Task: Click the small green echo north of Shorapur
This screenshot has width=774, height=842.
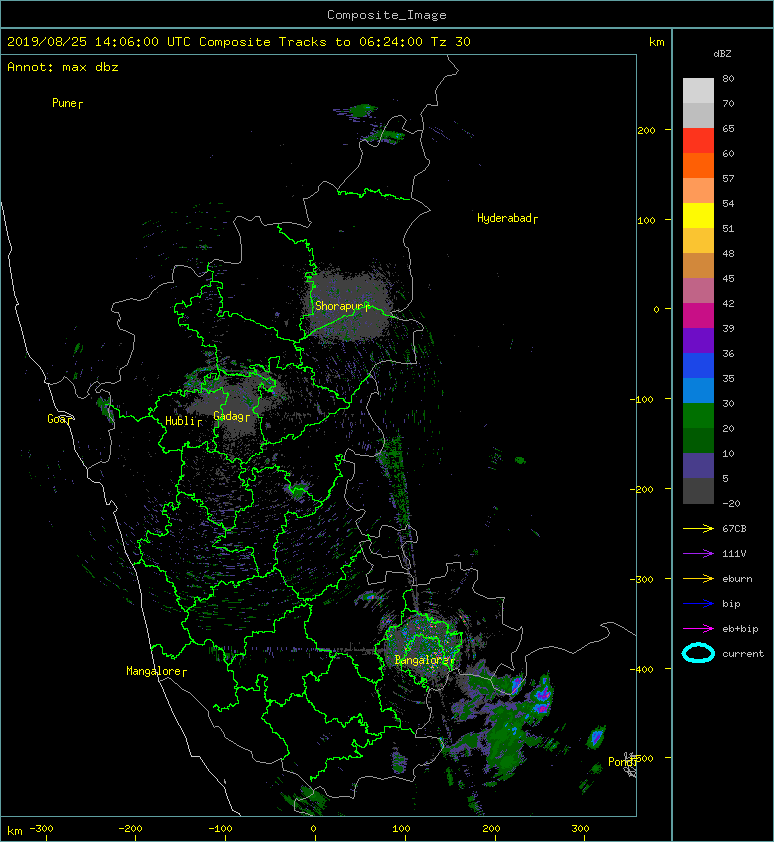Action: tap(361, 111)
